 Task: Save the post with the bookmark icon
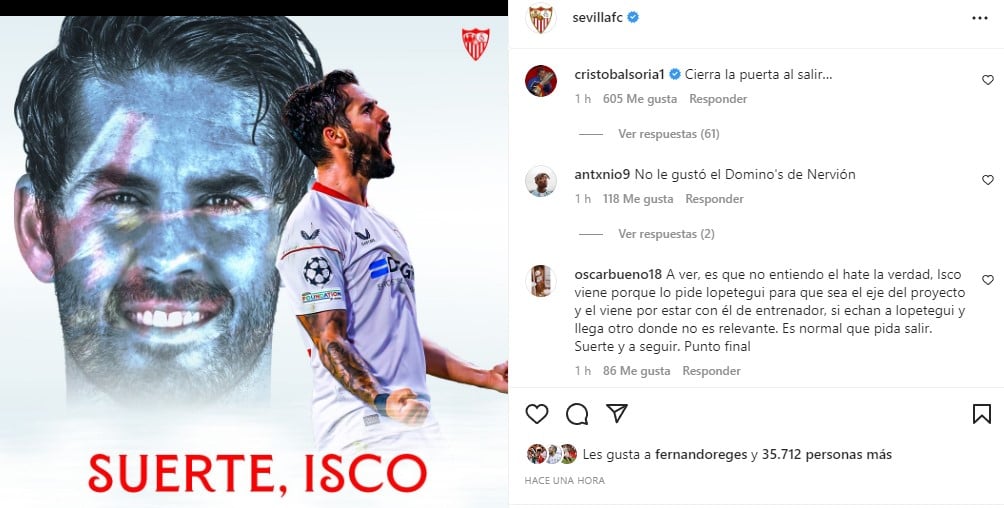pos(982,414)
